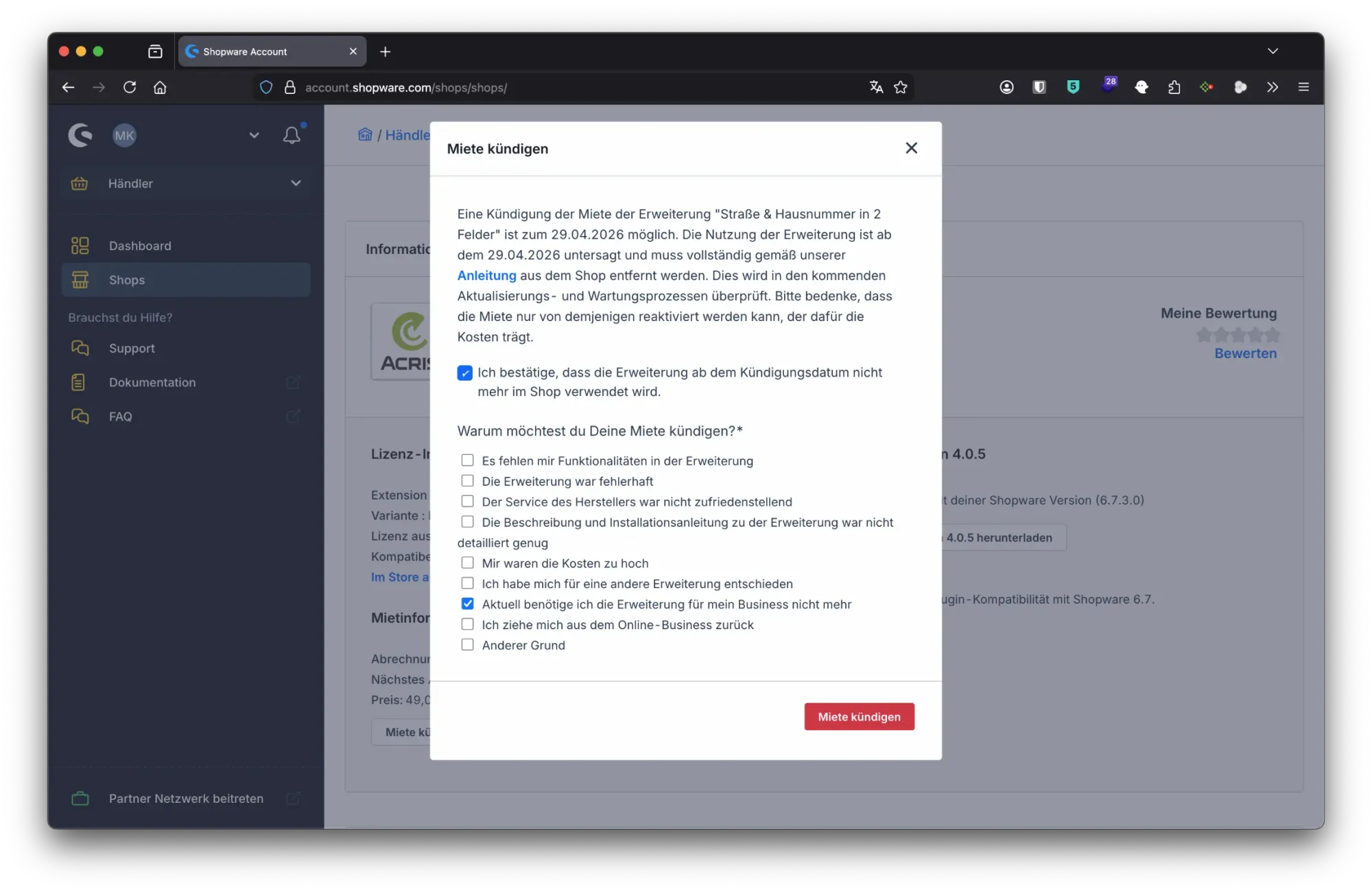Expand the Händler dropdown
This screenshot has height=892, width=1372.
296,183
